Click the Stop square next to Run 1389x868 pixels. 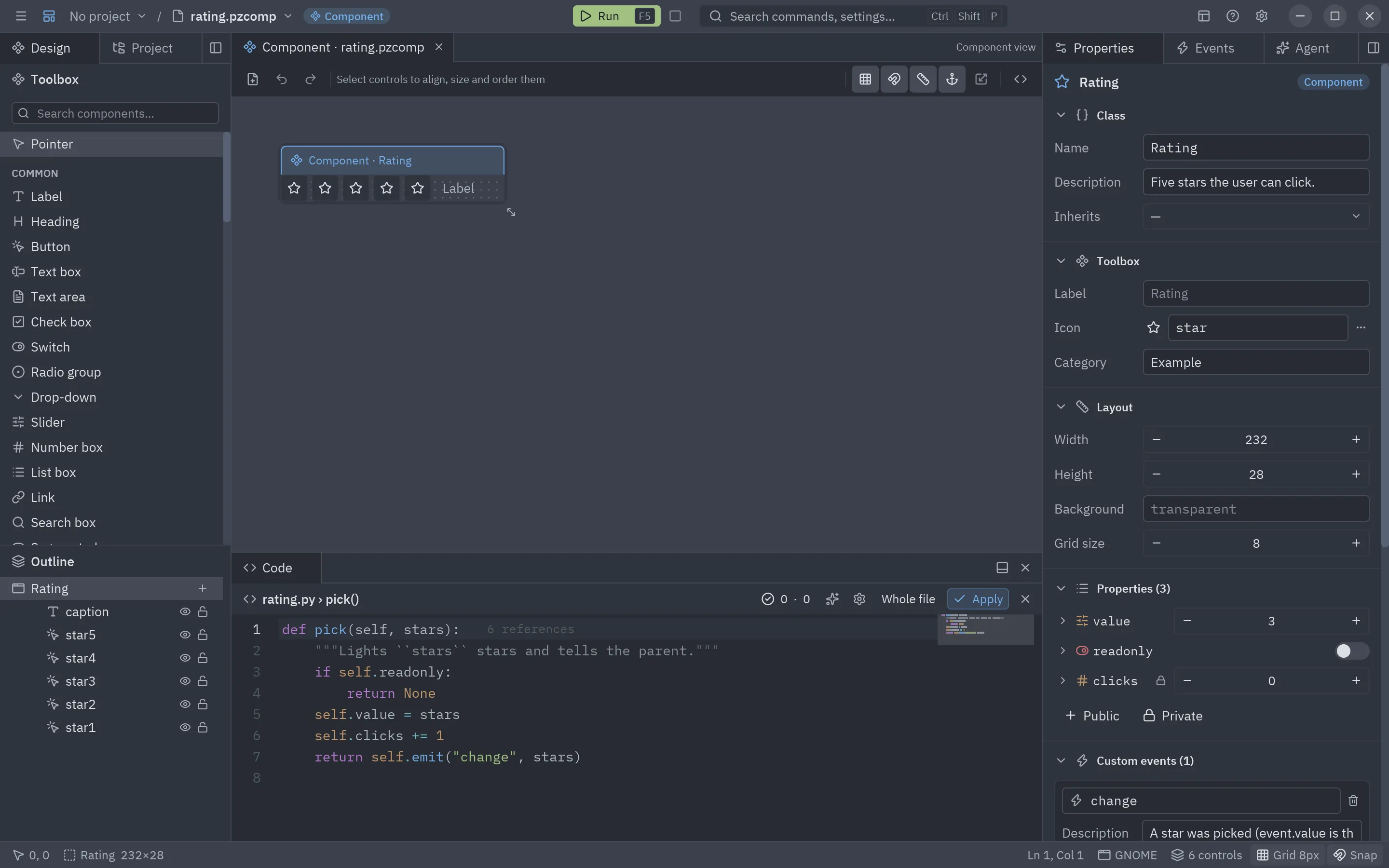click(x=675, y=16)
